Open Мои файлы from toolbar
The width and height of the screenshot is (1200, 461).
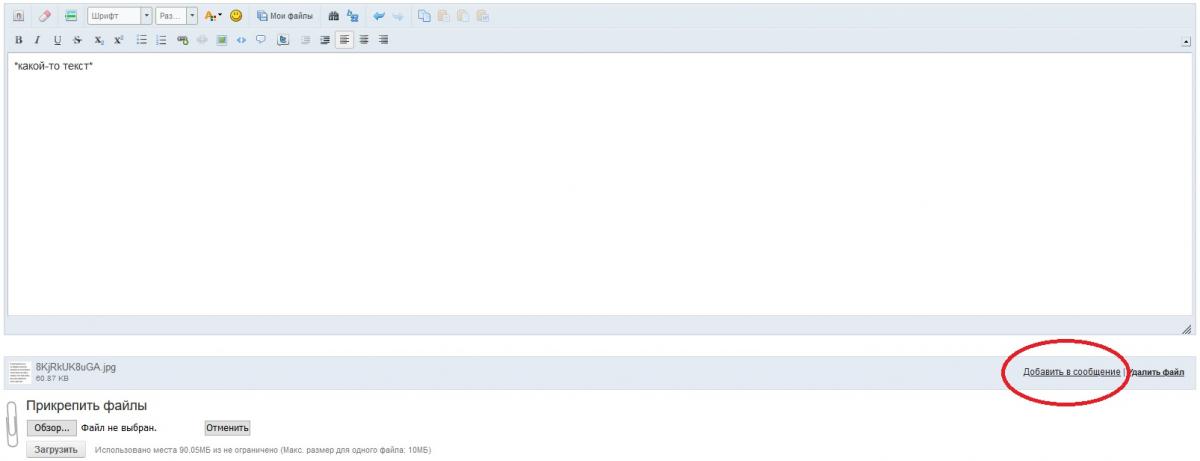[284, 17]
